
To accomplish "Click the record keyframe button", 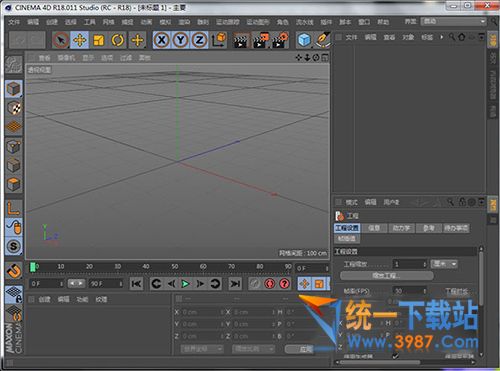I will tap(255, 284).
